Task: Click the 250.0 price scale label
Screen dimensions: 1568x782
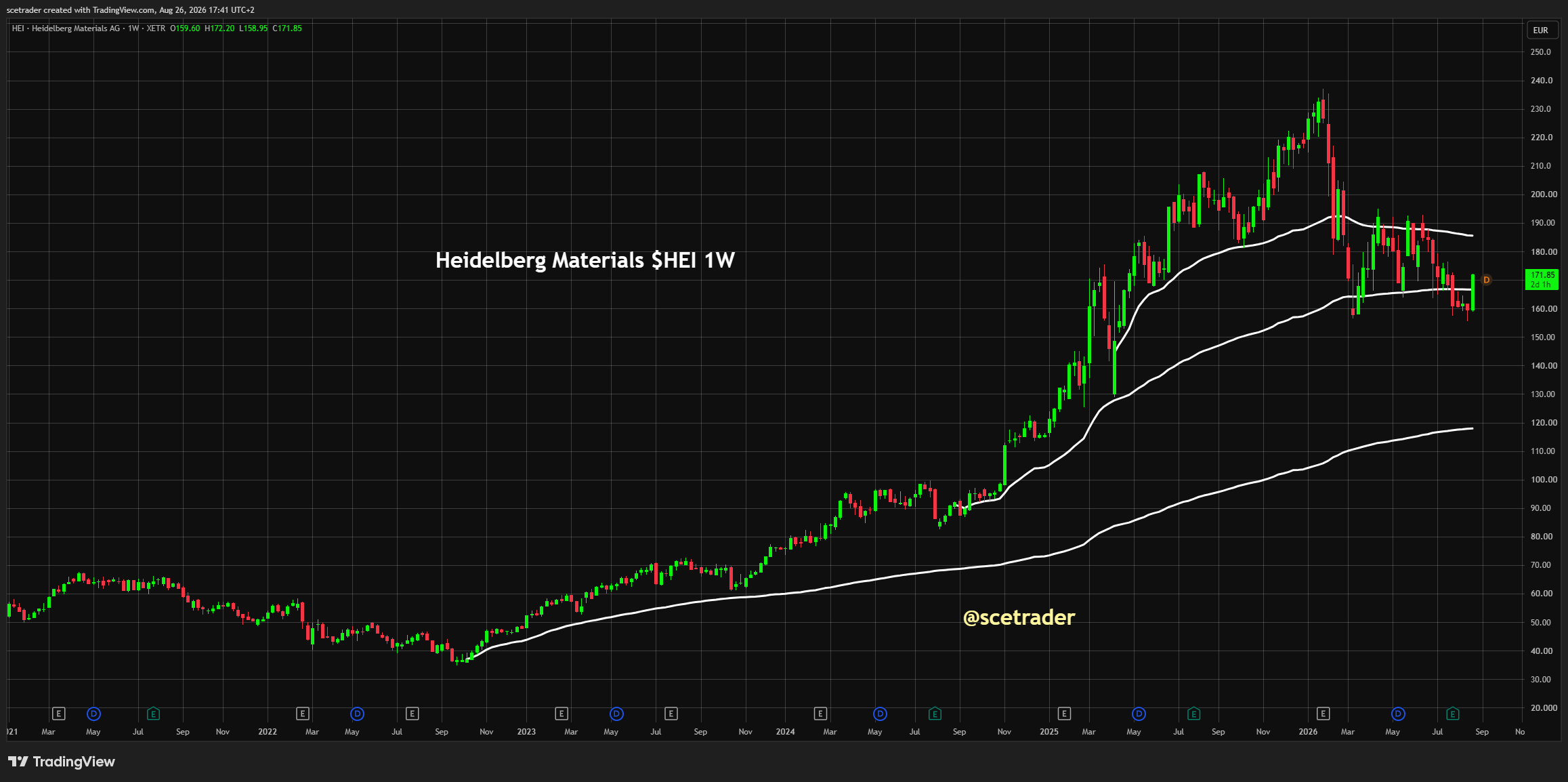Action: tap(1541, 52)
